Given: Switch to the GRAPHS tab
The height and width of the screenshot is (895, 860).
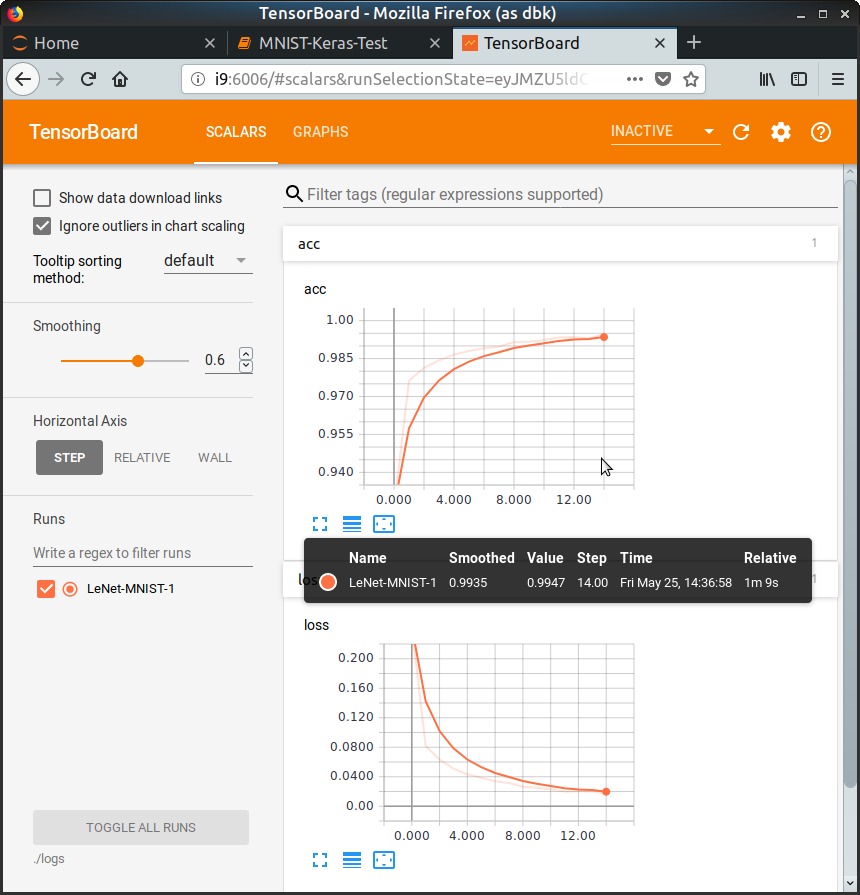Looking at the screenshot, I should pyautogui.click(x=320, y=132).
